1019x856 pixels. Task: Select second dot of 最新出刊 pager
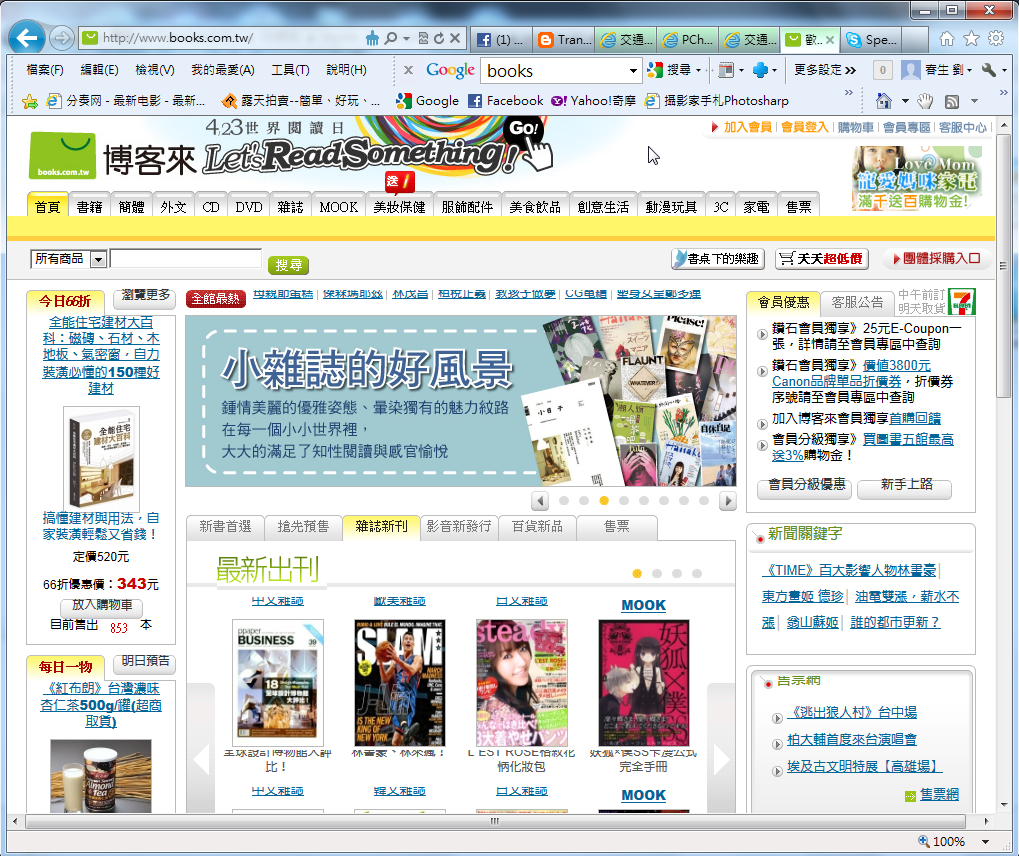coord(657,573)
